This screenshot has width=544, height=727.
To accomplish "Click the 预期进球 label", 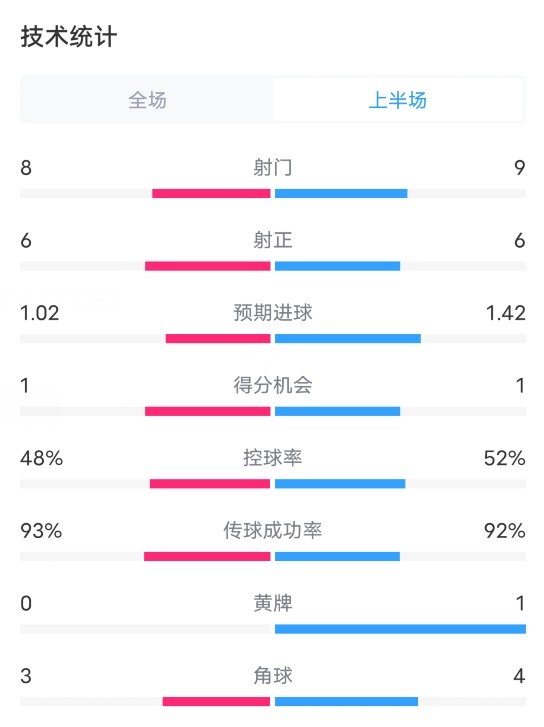I will tap(273, 313).
